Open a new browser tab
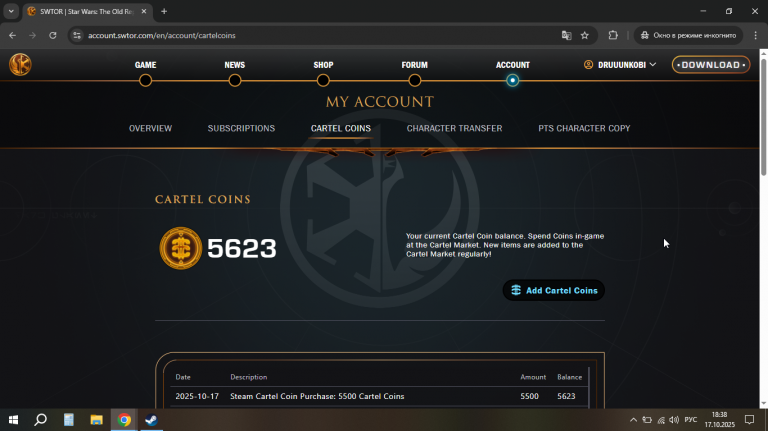This screenshot has width=768, height=431. [x=164, y=11]
